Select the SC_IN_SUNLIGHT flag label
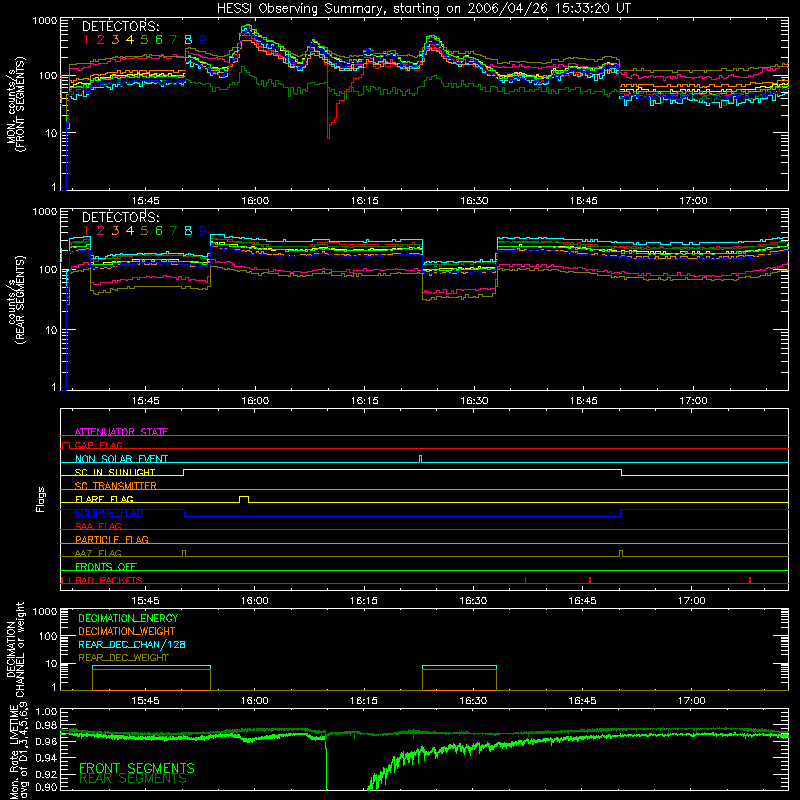800x800 pixels. pos(115,472)
